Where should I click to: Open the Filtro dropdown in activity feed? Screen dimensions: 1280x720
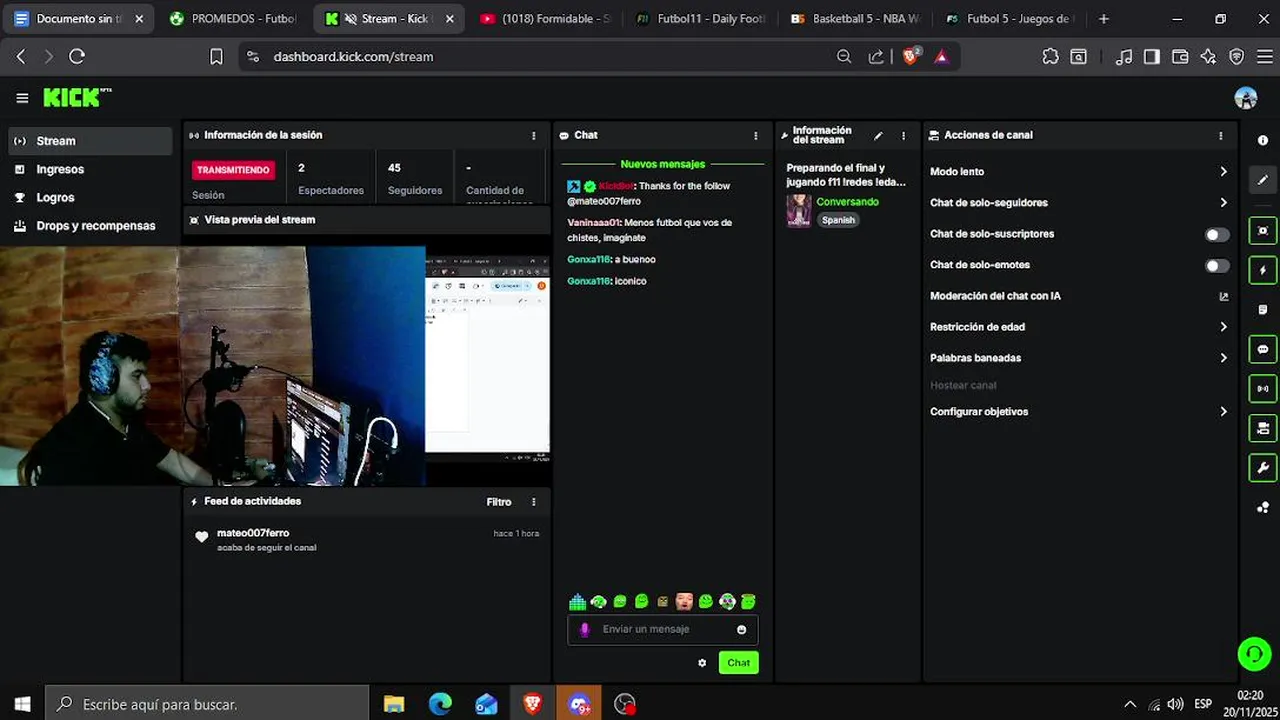tap(499, 502)
